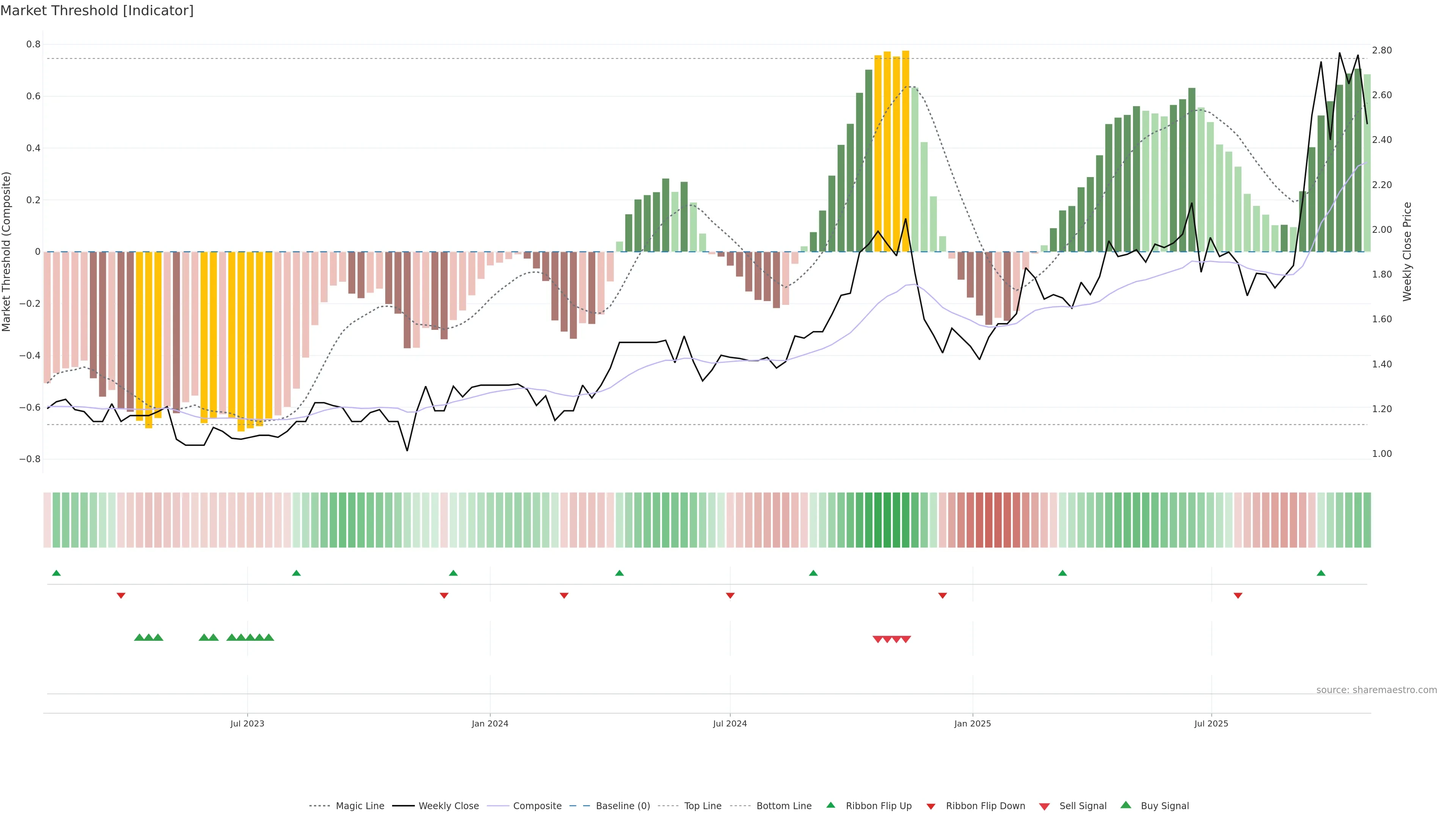
Task: Click the Jul 2023 x-axis label
Action: 247,723
